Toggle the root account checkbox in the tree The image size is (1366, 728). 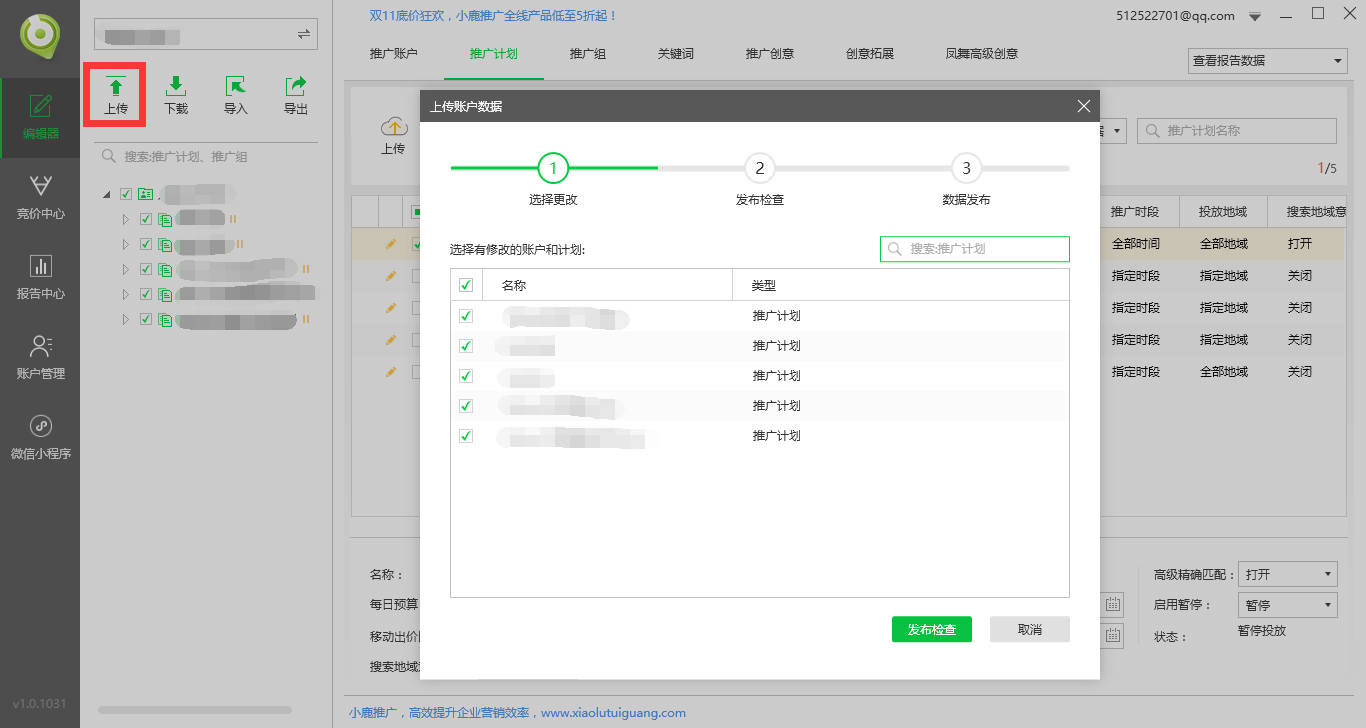pos(126,194)
